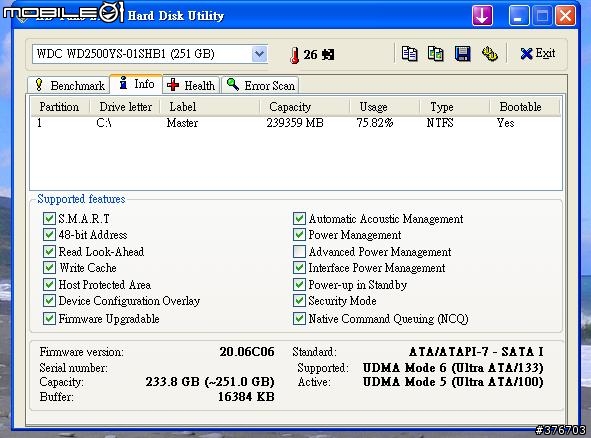The image size is (591, 438).
Task: Click firmware version value '20.06C06'
Action: pos(247,352)
